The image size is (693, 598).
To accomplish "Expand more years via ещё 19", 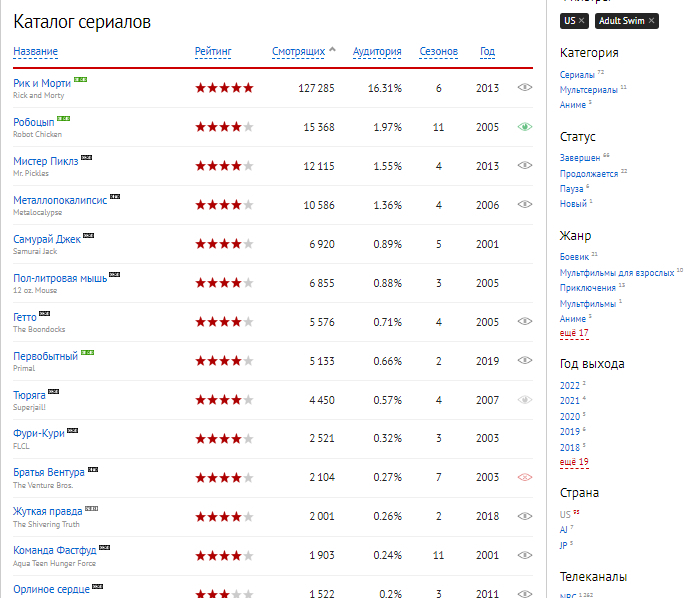I will coord(574,462).
